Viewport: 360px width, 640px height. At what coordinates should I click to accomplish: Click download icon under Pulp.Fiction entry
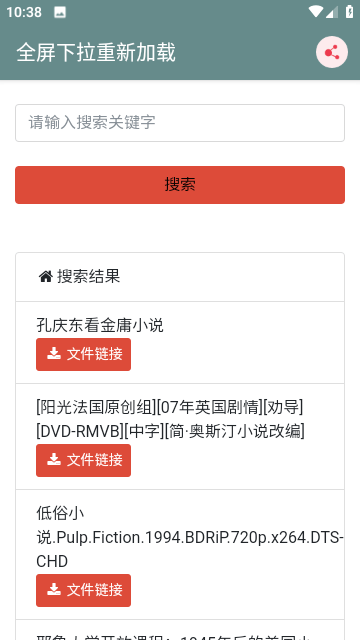(54, 590)
